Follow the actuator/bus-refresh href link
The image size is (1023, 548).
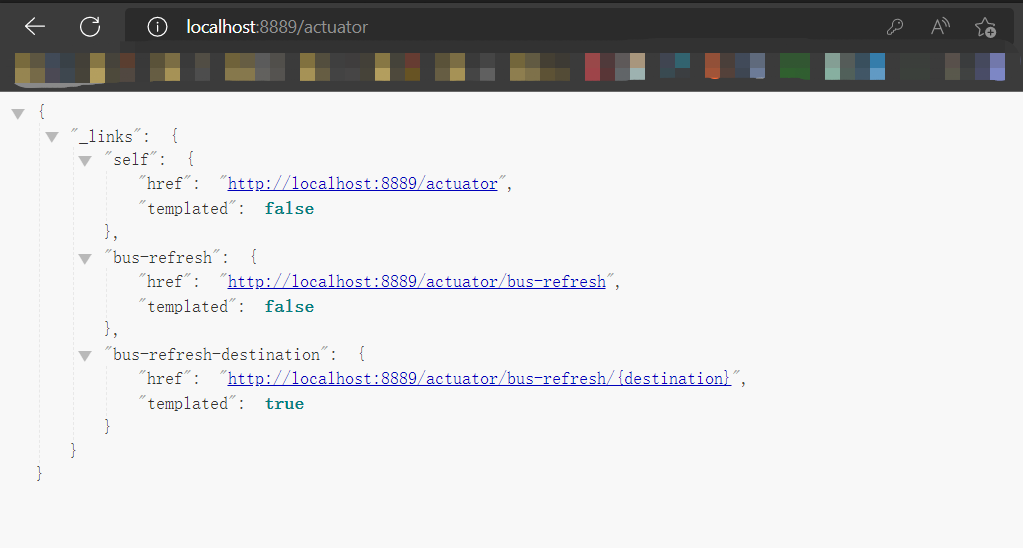click(416, 282)
